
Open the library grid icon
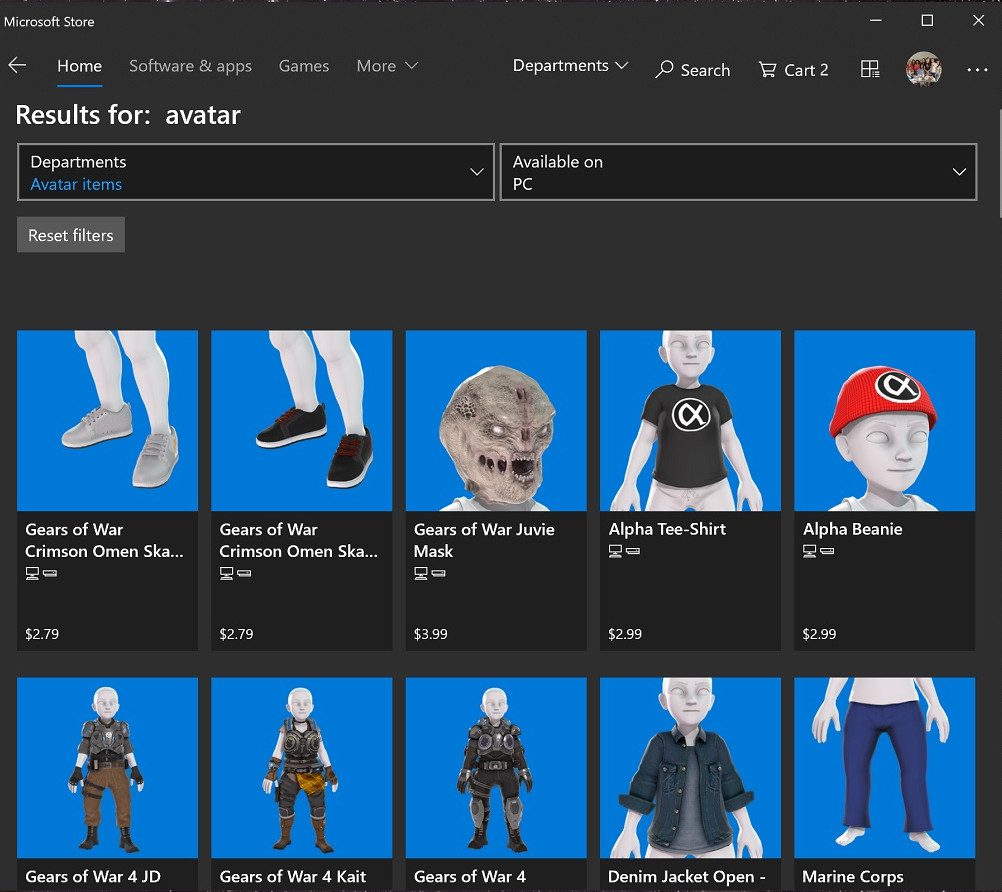(x=870, y=69)
